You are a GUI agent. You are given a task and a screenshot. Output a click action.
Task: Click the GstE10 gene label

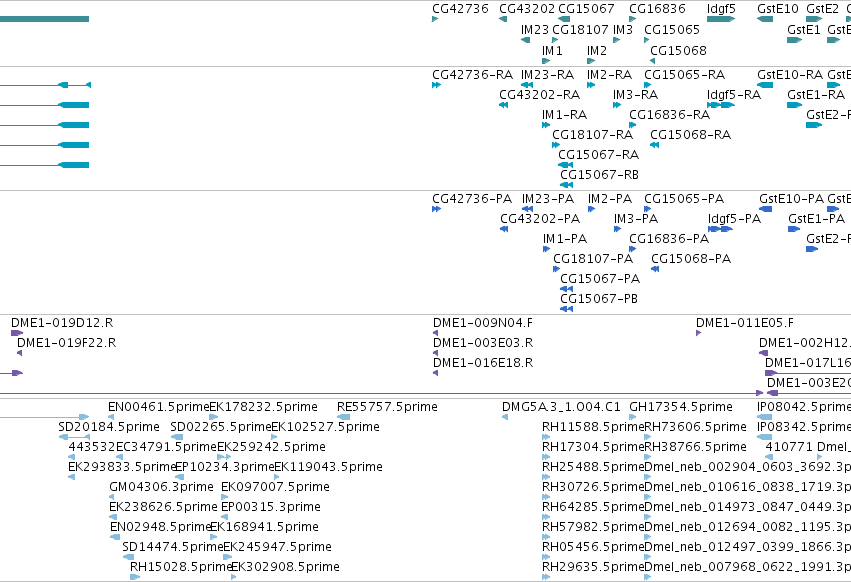point(778,9)
